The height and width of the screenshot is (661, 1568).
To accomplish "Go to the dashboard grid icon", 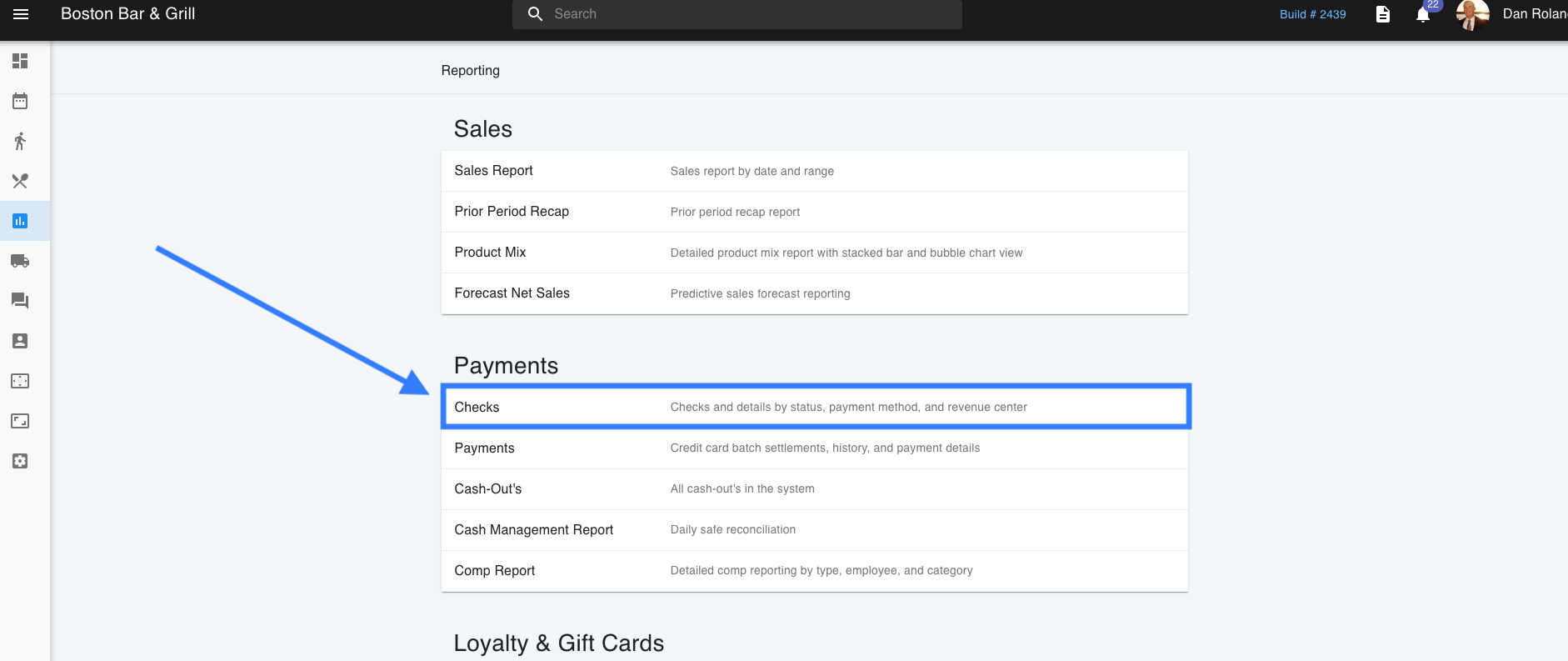I will pyautogui.click(x=20, y=61).
